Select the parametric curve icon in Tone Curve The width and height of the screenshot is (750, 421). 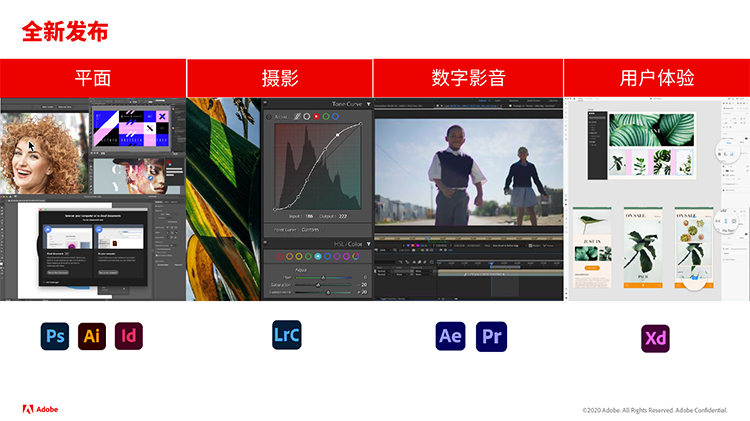click(x=297, y=116)
